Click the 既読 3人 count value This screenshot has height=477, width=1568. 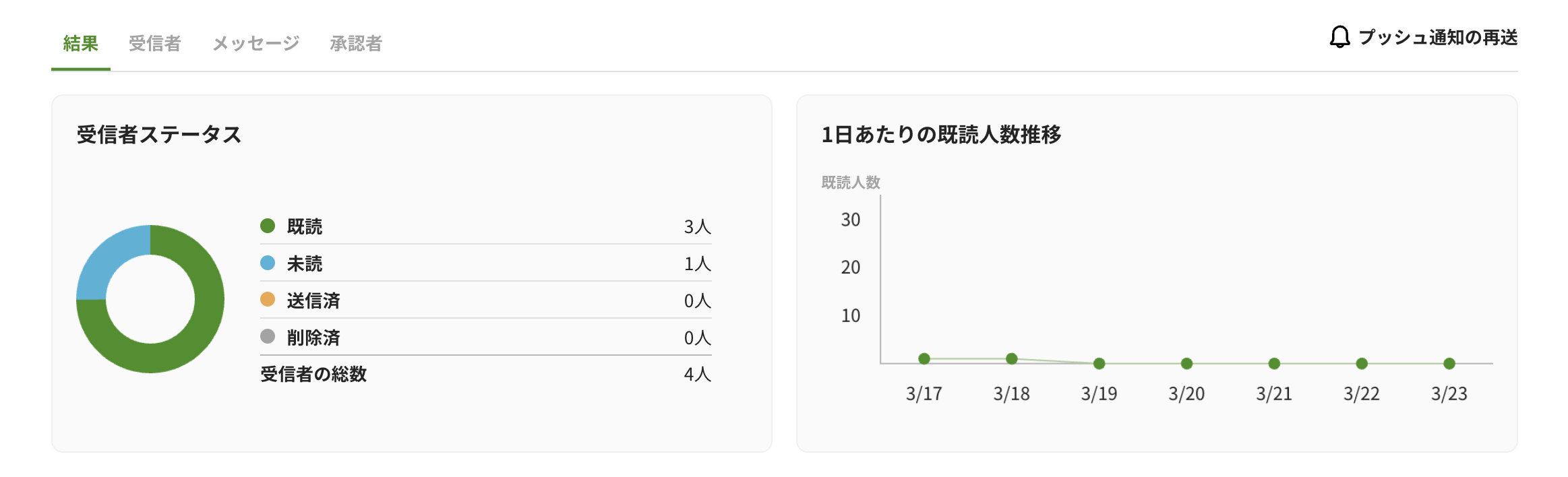point(698,226)
